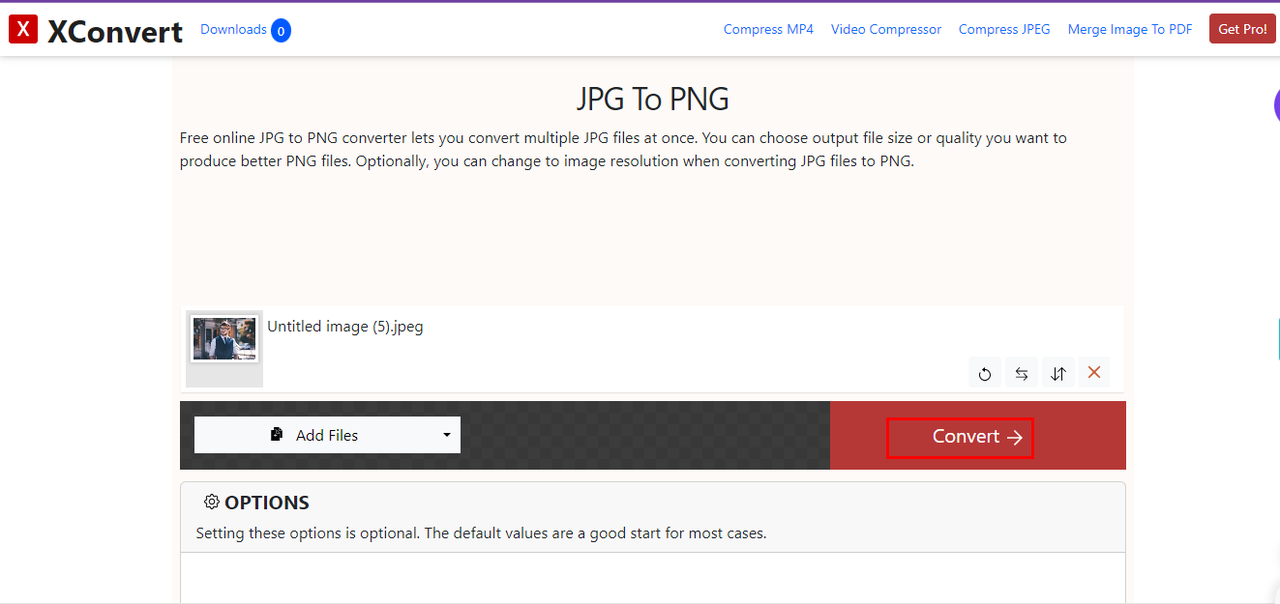The height and width of the screenshot is (604, 1280).
Task: Click the vertical flip arrows icon
Action: [1058, 373]
